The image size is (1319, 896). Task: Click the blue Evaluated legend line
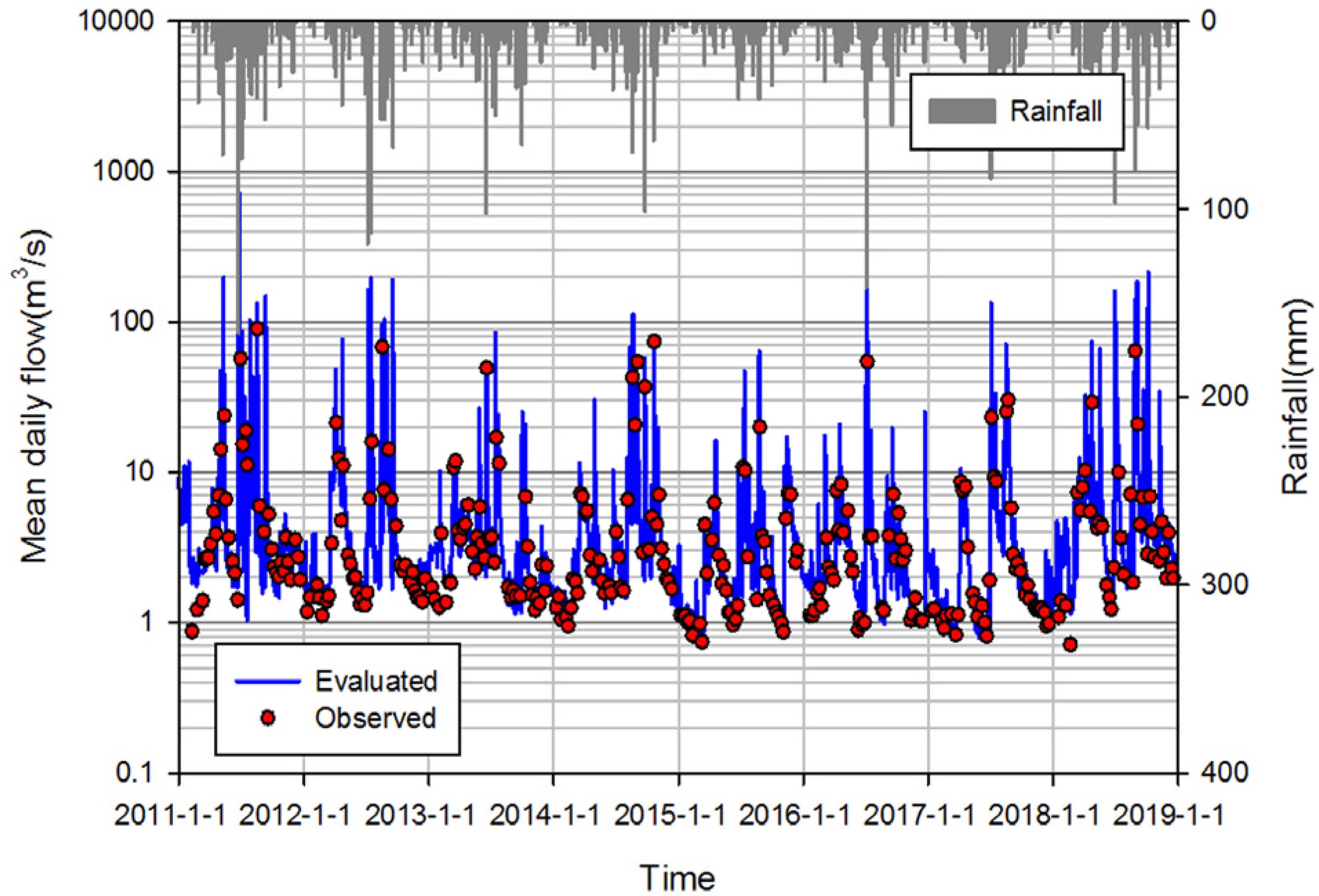[x=268, y=681]
